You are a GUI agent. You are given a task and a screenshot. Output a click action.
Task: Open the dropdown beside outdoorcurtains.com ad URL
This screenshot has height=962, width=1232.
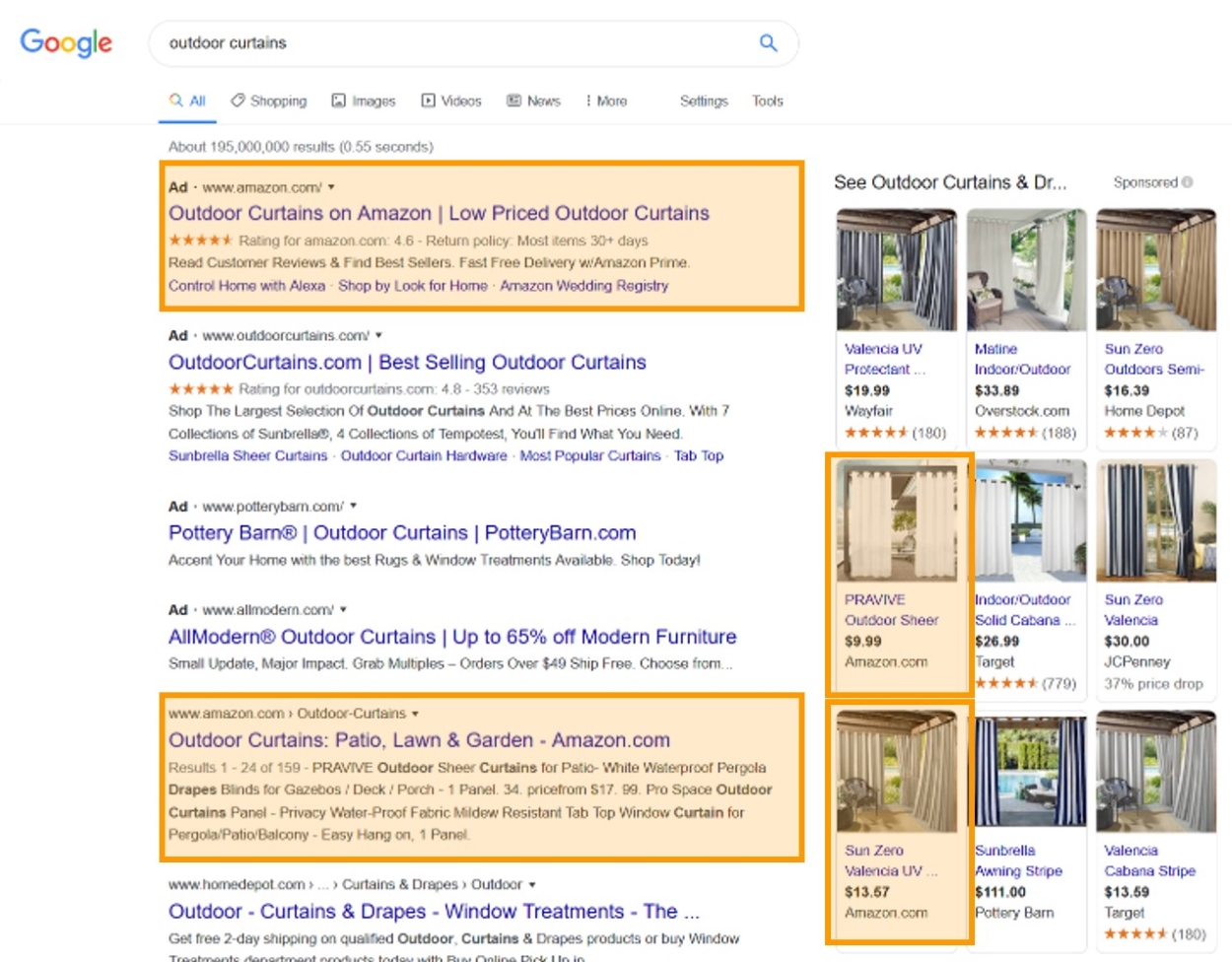coord(379,335)
